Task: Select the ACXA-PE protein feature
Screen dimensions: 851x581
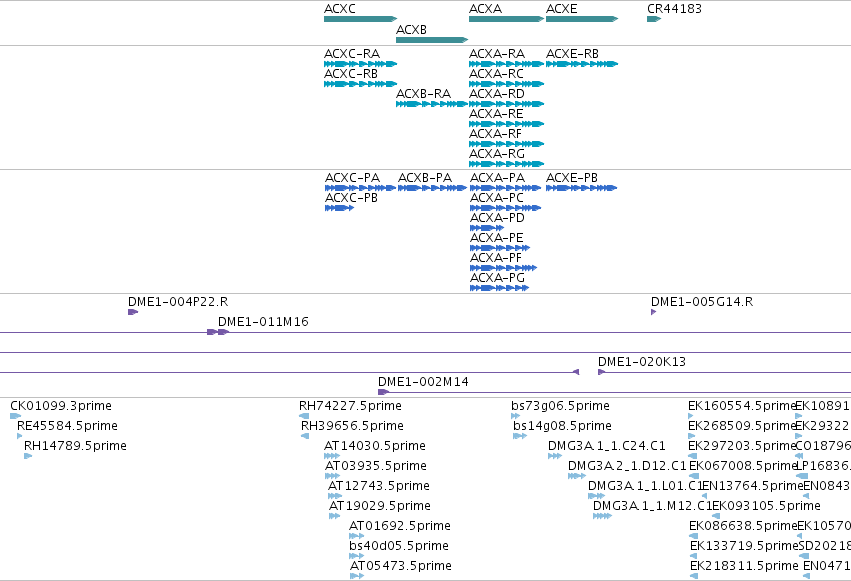Action: click(500, 248)
